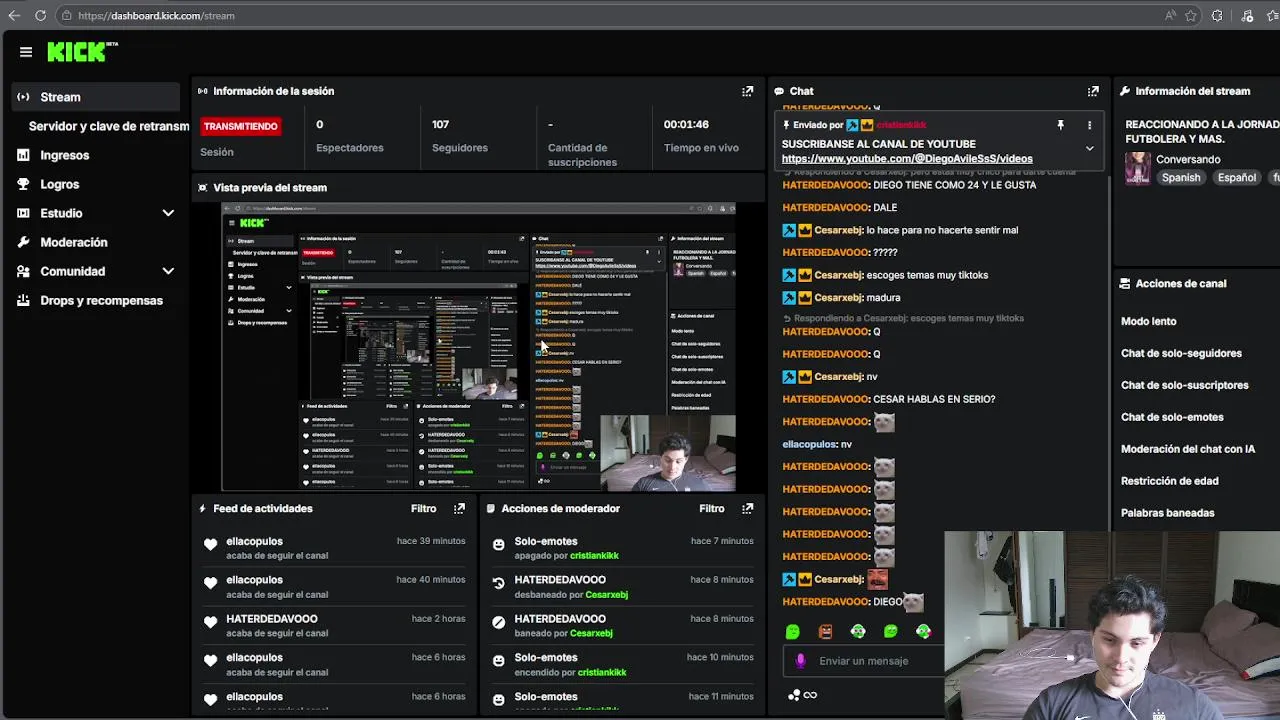Click ellacopulos name in chat
Screen dimensions: 1280x720
809,444
